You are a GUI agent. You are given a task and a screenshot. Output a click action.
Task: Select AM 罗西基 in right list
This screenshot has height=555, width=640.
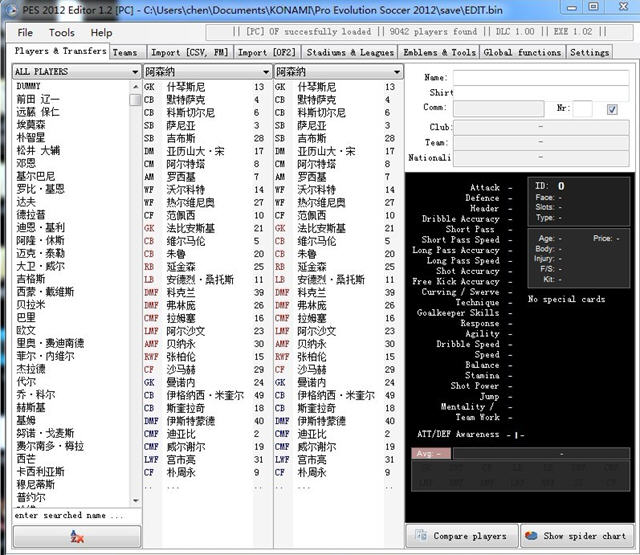tap(338, 177)
